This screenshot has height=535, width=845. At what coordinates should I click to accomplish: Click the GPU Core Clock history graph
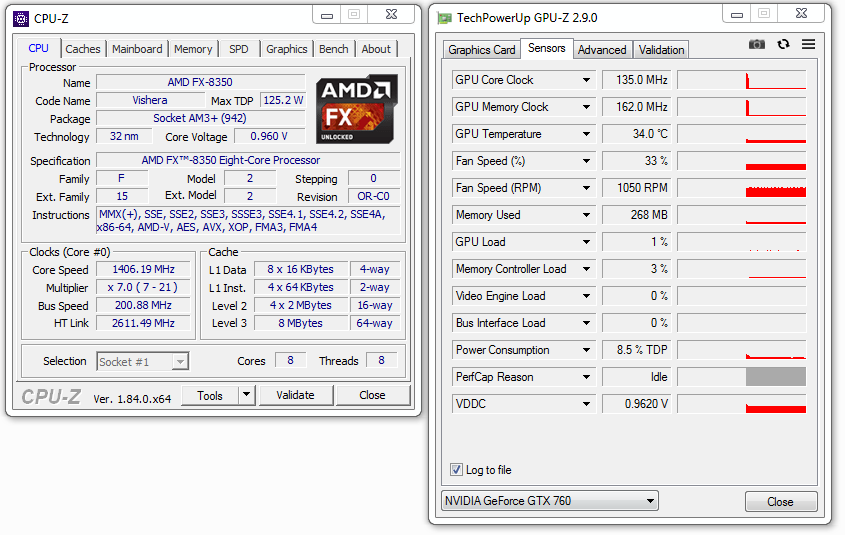(x=742, y=80)
